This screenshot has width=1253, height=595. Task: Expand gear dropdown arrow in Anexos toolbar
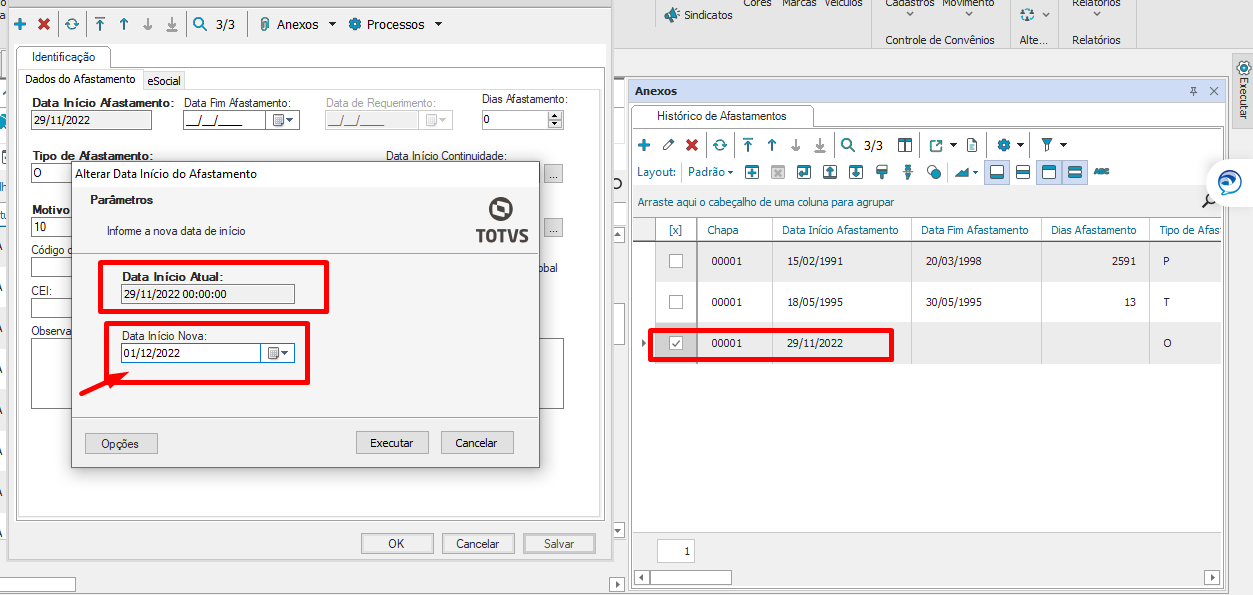[1020, 145]
